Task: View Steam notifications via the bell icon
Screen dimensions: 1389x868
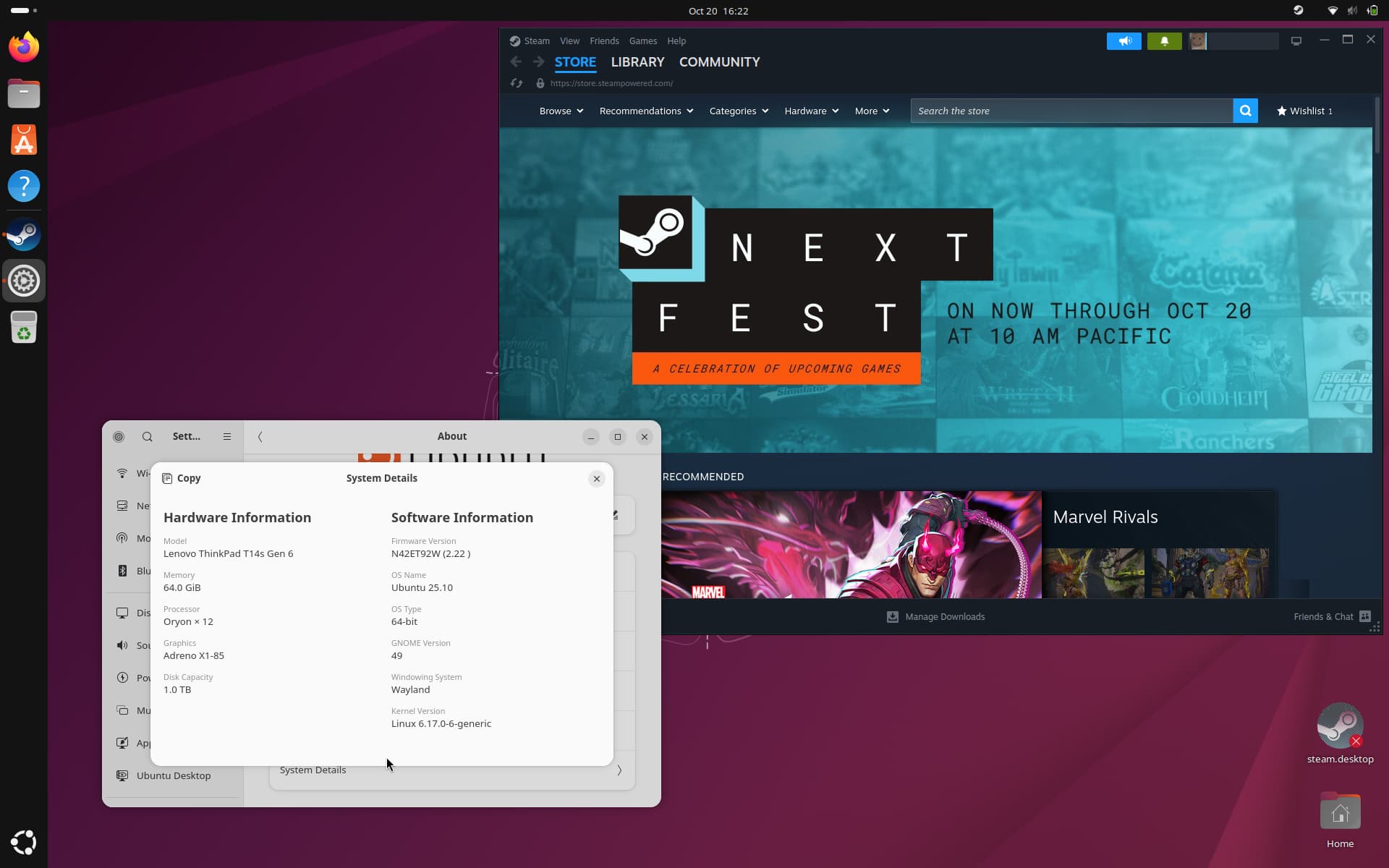Action: click(1164, 41)
